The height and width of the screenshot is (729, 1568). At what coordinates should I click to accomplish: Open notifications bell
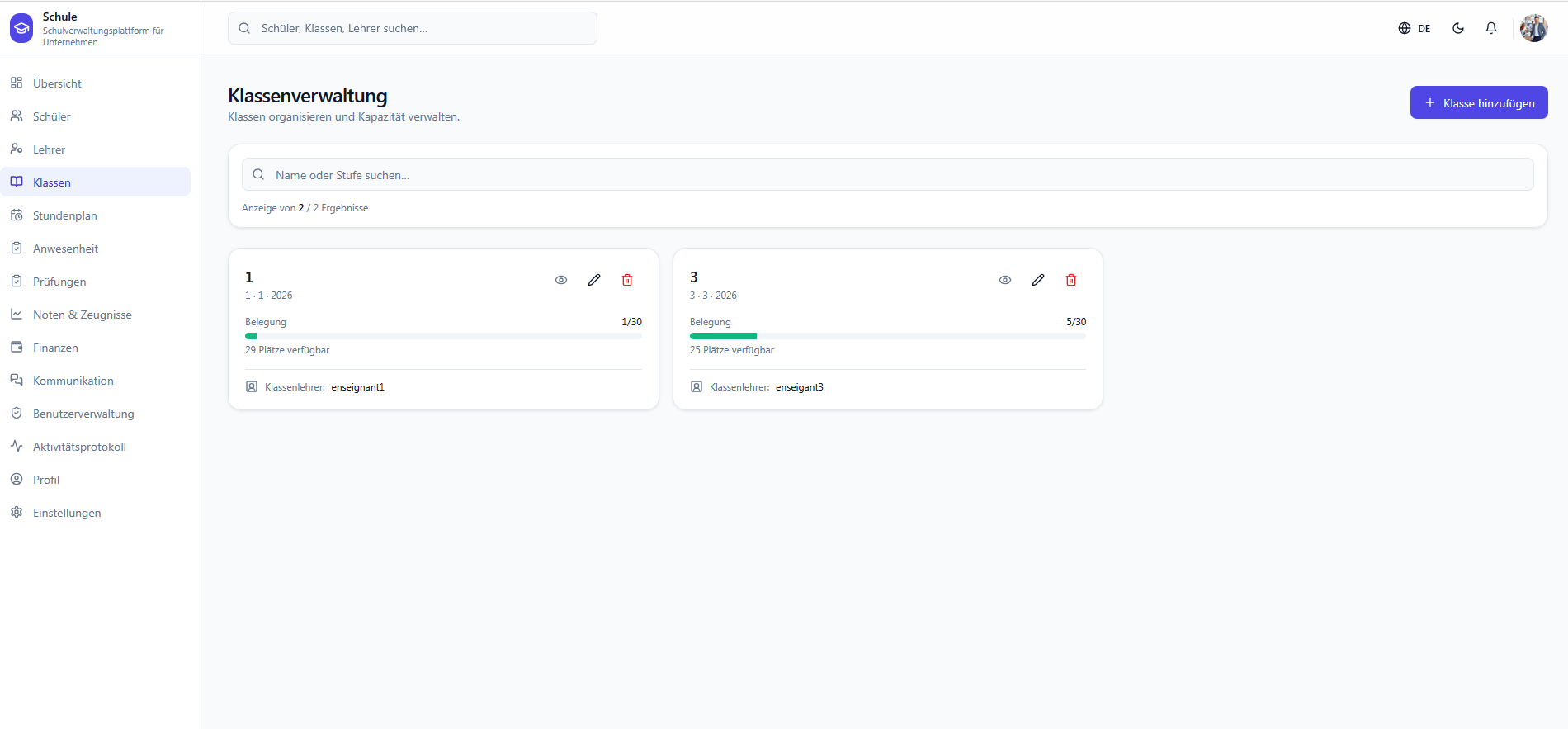point(1491,28)
